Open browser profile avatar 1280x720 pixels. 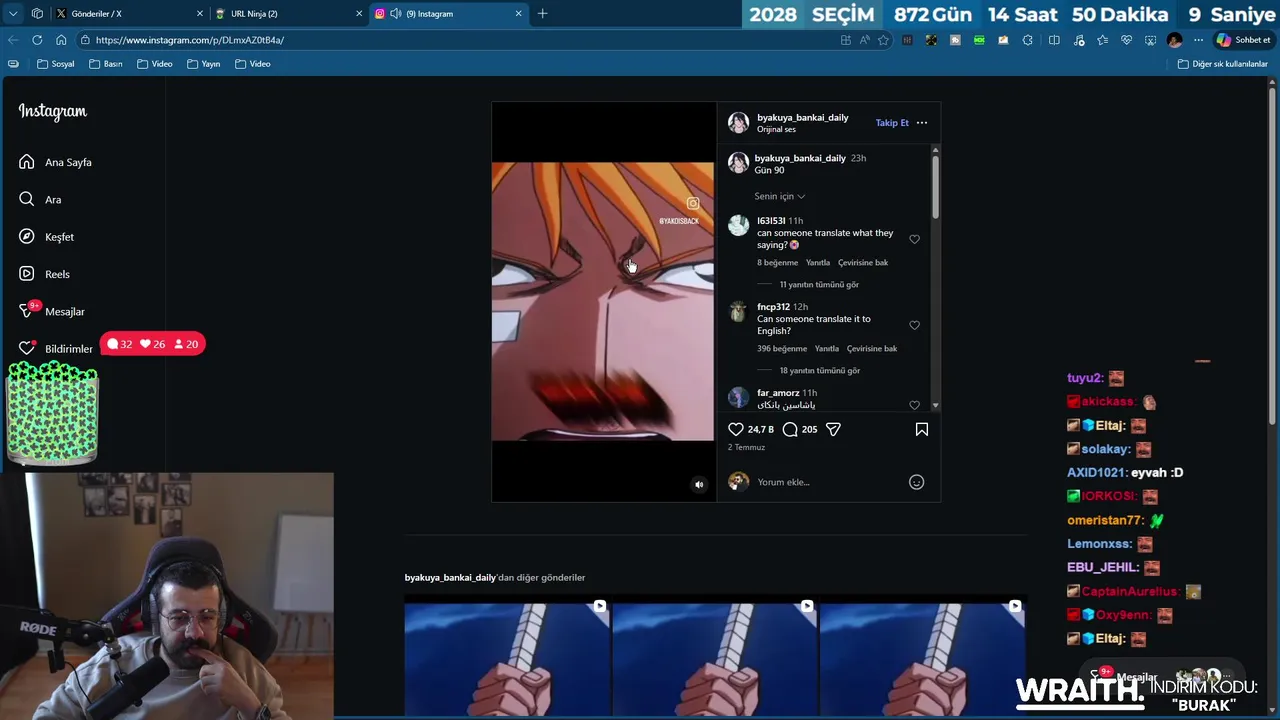(1174, 40)
